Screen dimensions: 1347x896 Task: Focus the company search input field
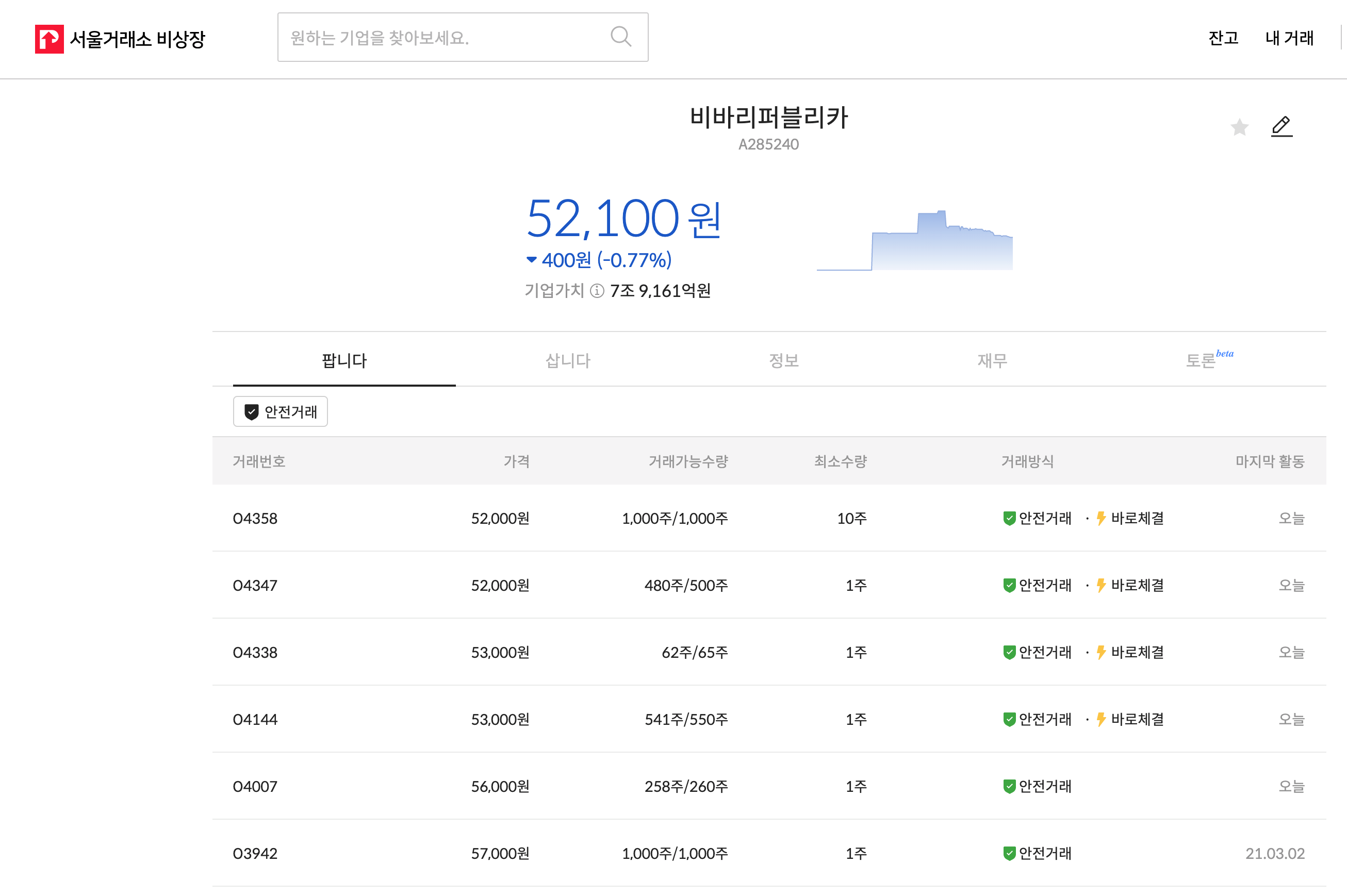(x=463, y=37)
